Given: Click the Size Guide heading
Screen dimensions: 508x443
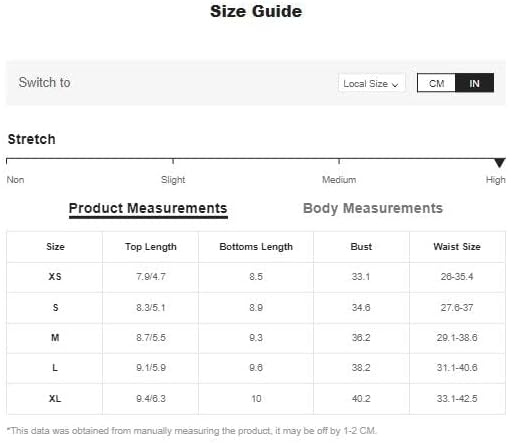Looking at the screenshot, I should click(256, 11).
